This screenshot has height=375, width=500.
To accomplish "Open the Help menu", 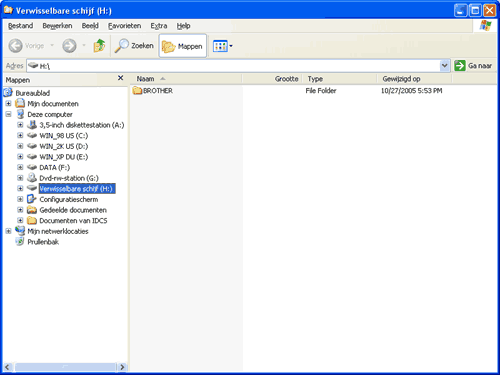I will tap(183, 26).
